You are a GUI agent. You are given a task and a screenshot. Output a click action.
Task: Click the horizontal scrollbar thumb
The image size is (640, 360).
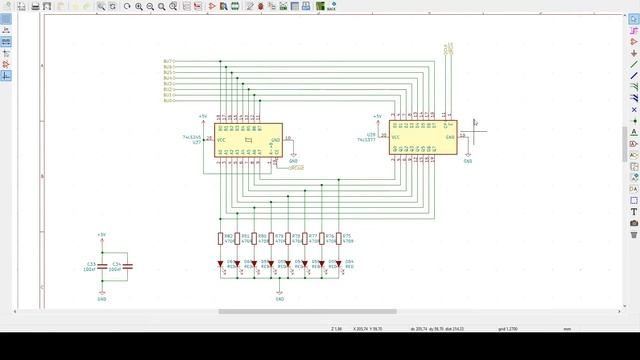tap(307, 311)
